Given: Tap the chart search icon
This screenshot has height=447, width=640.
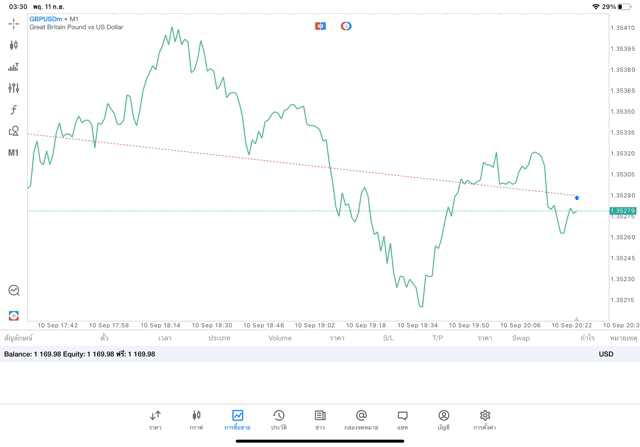Looking at the screenshot, I should click(x=14, y=290).
